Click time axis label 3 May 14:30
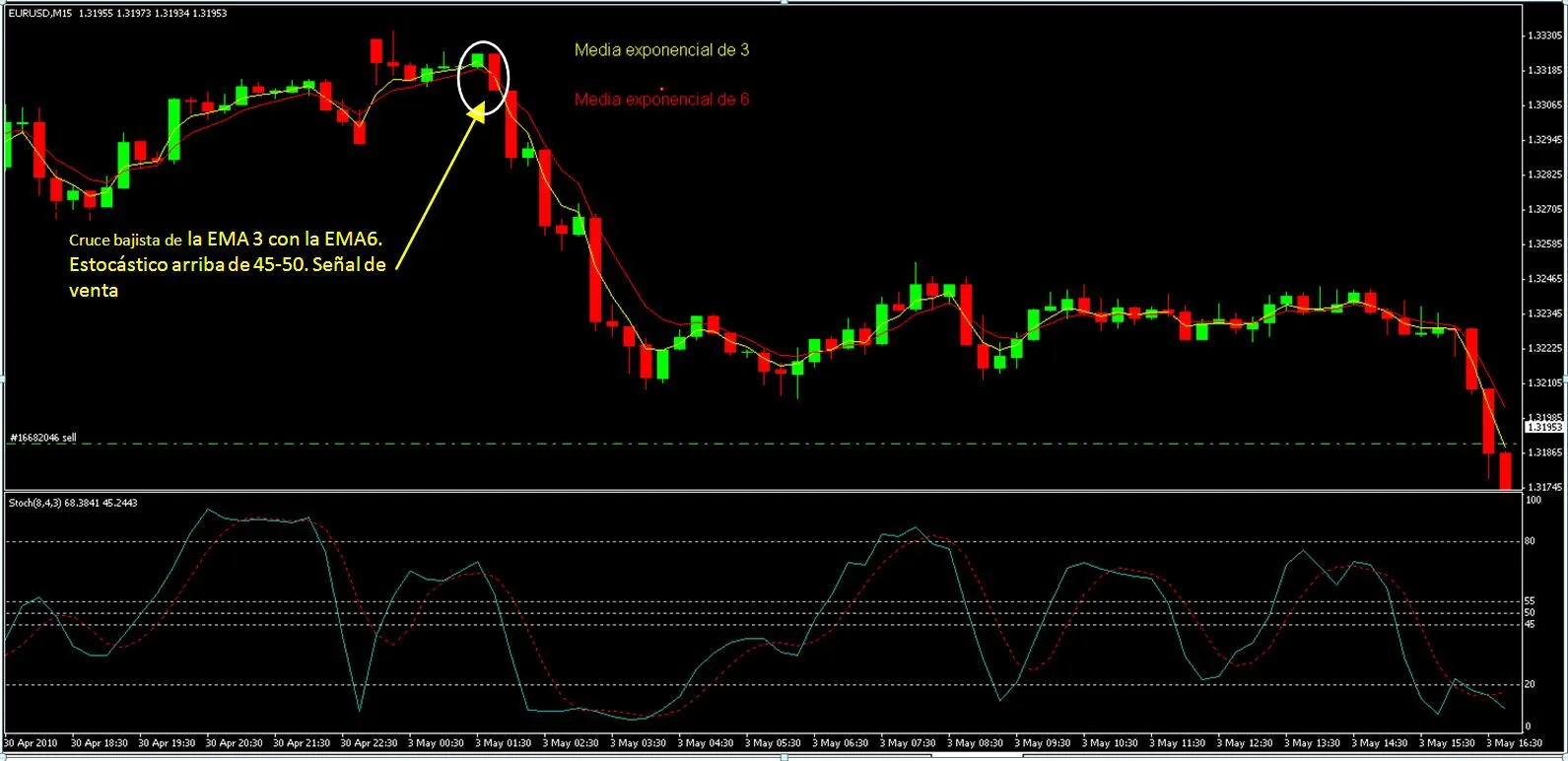 click(x=1379, y=743)
